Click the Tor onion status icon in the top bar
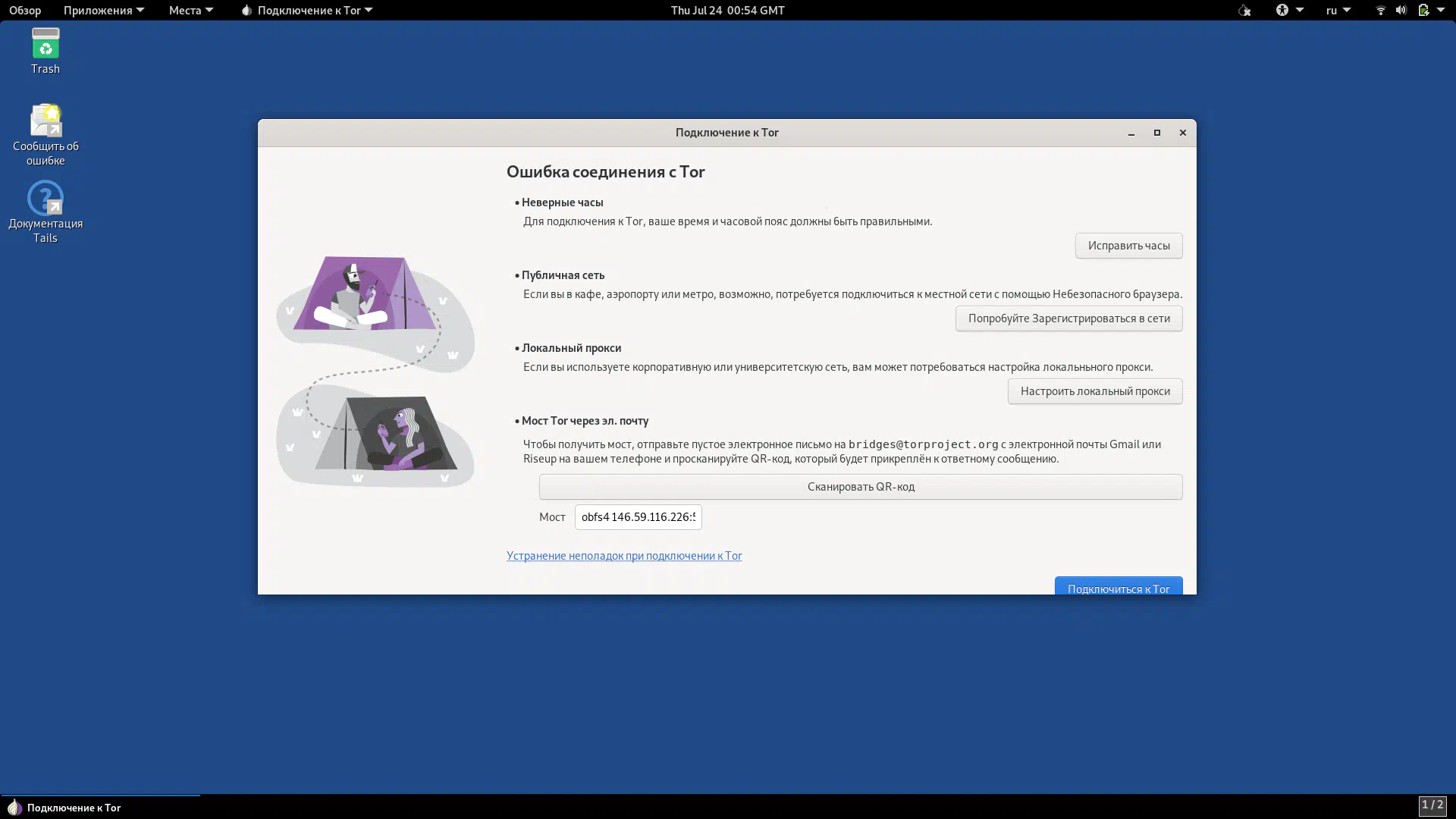 (1244, 10)
